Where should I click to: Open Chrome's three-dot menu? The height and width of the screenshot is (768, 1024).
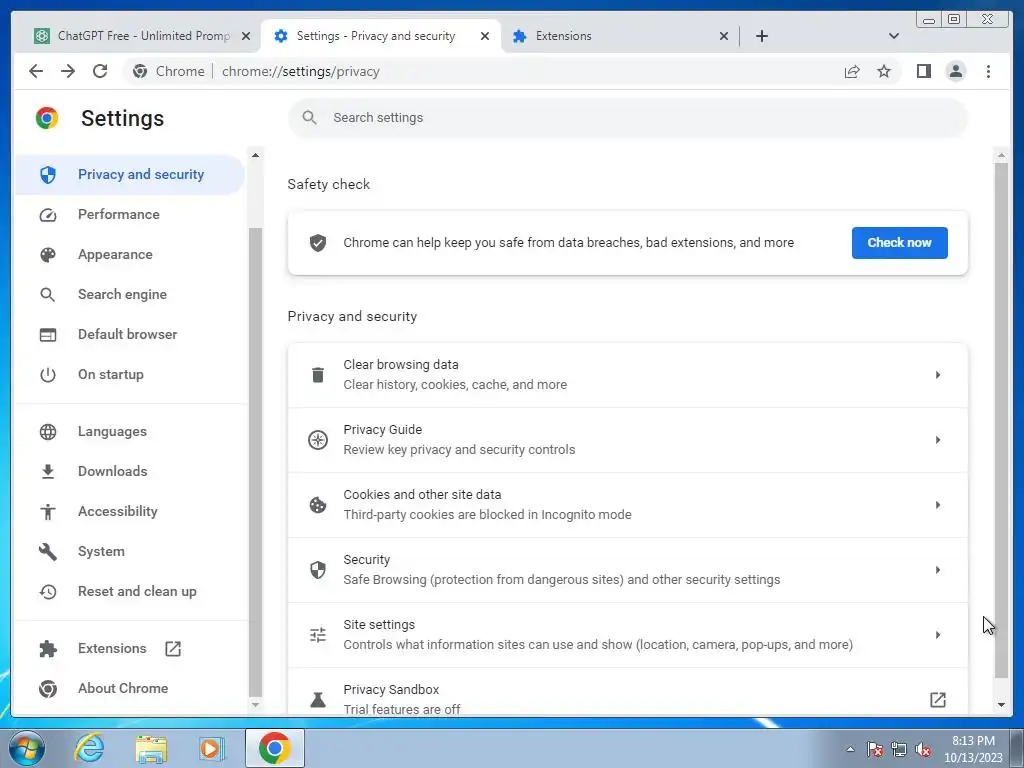click(x=988, y=71)
